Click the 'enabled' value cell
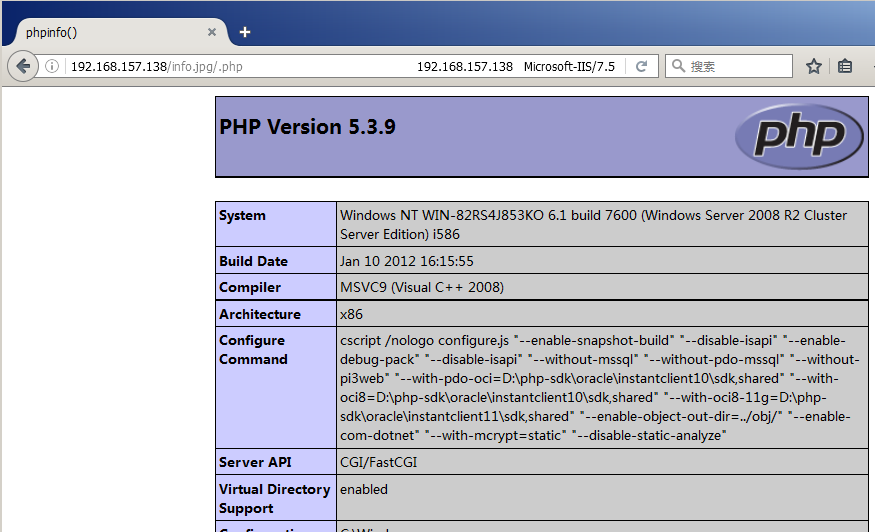The image size is (875, 532). [602, 498]
